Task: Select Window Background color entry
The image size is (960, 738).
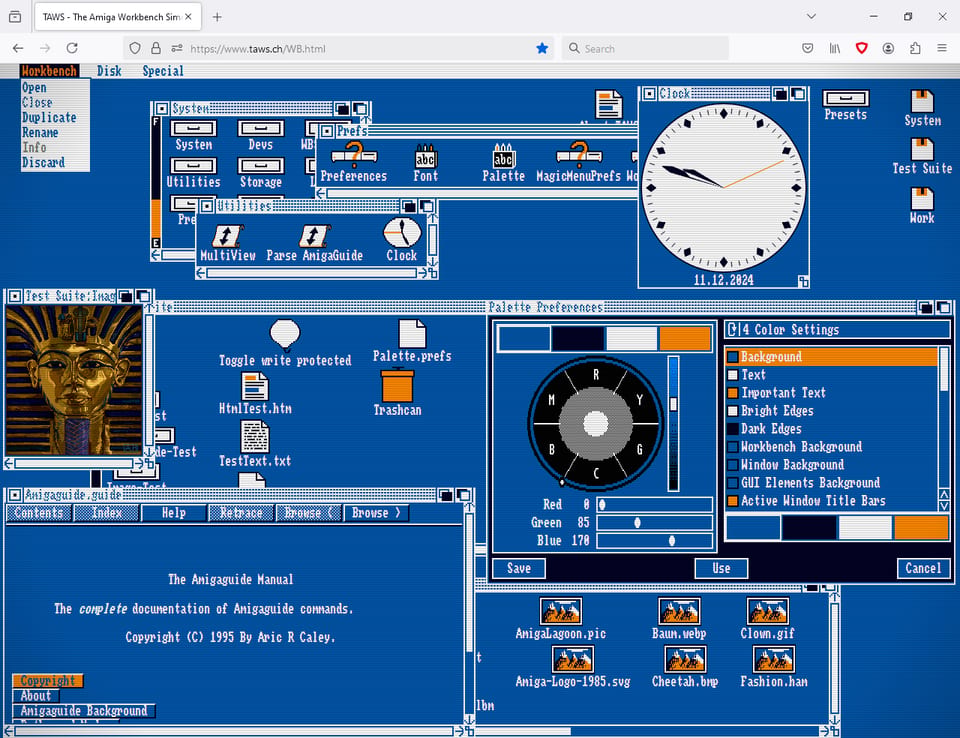Action: click(831, 464)
